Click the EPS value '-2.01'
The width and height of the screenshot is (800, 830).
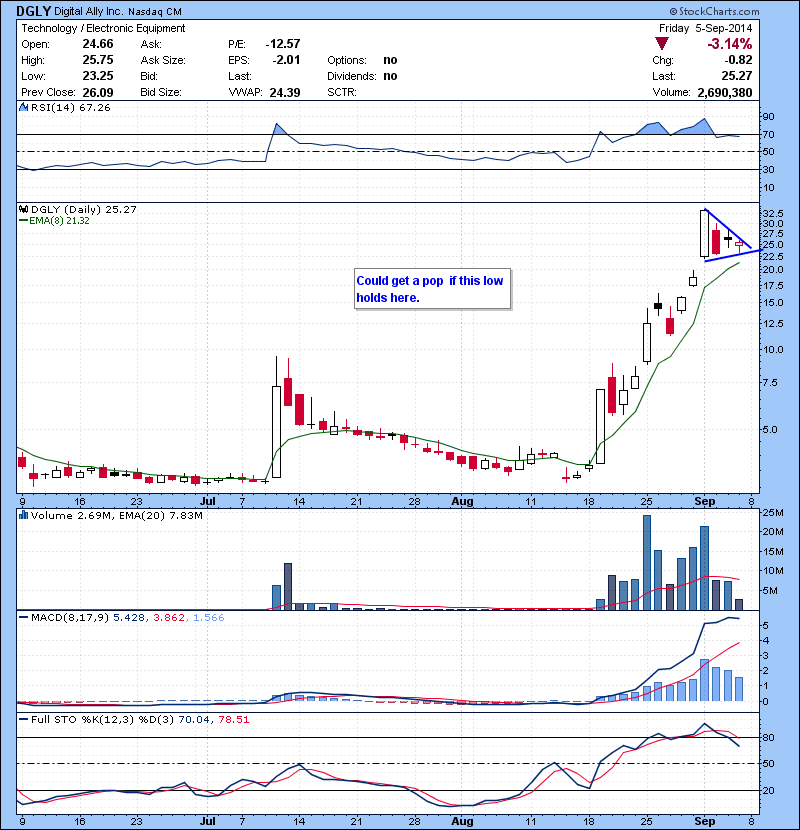click(x=286, y=60)
